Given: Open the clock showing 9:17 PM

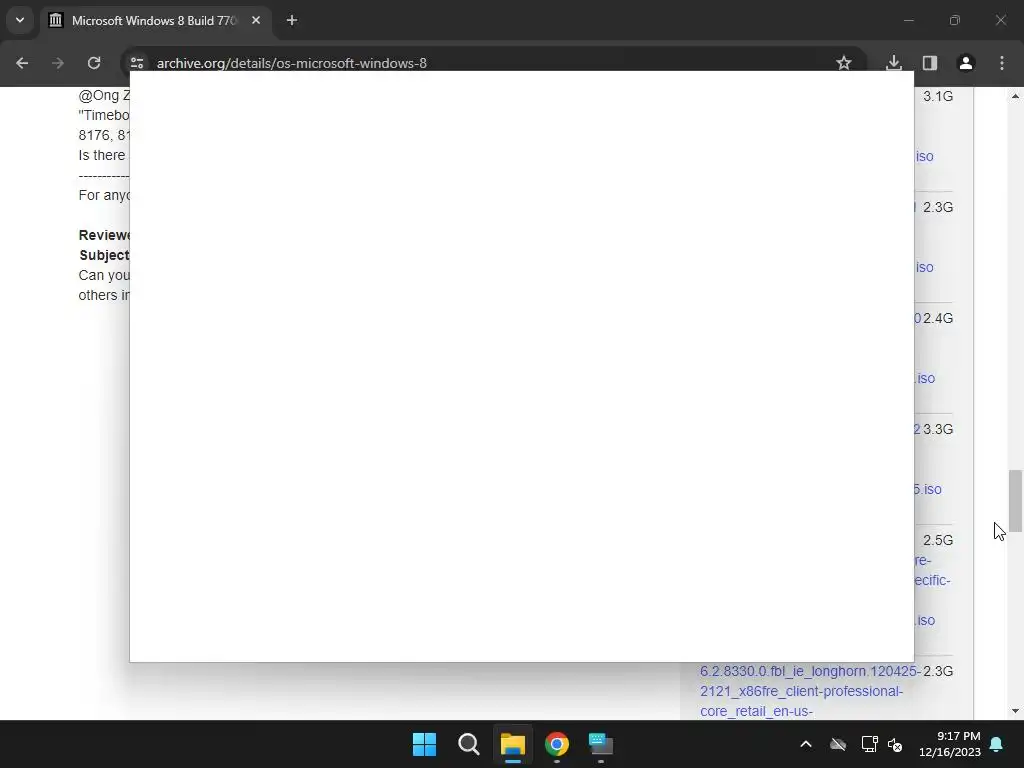Looking at the screenshot, I should point(950,744).
